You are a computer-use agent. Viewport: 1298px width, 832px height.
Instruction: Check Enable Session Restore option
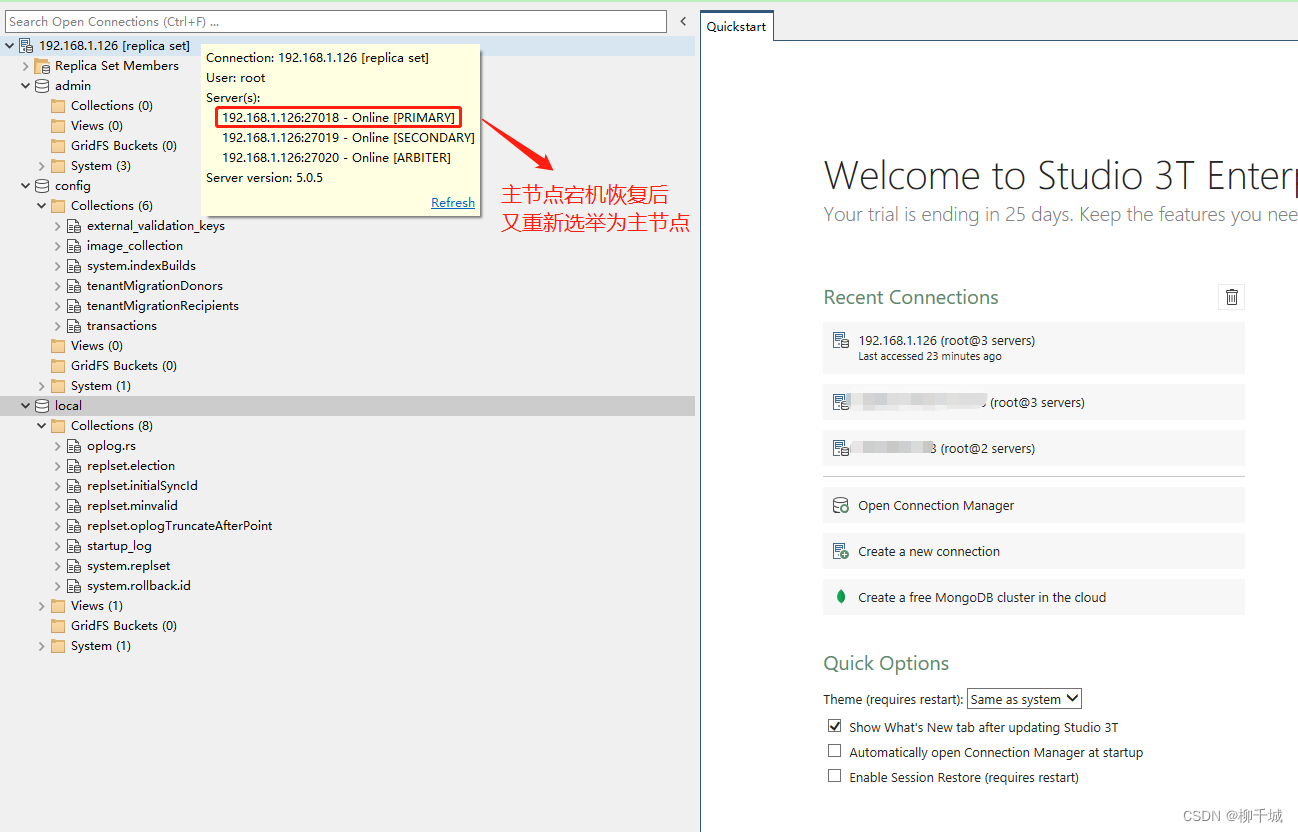coord(835,776)
